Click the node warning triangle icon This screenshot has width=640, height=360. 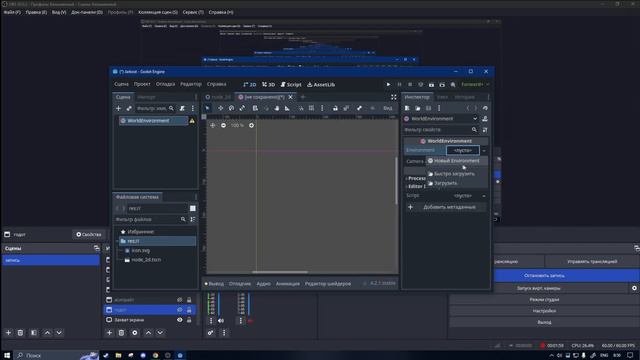click(192, 121)
